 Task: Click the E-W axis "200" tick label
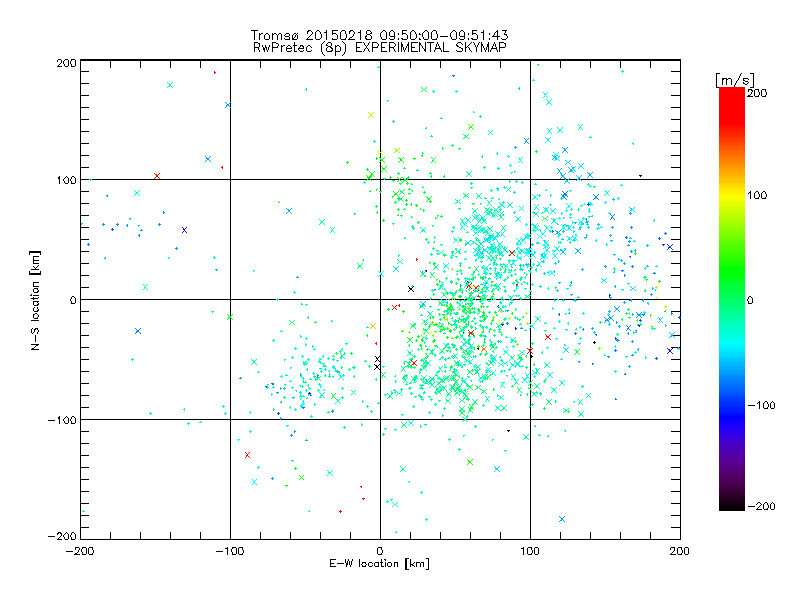680,551
